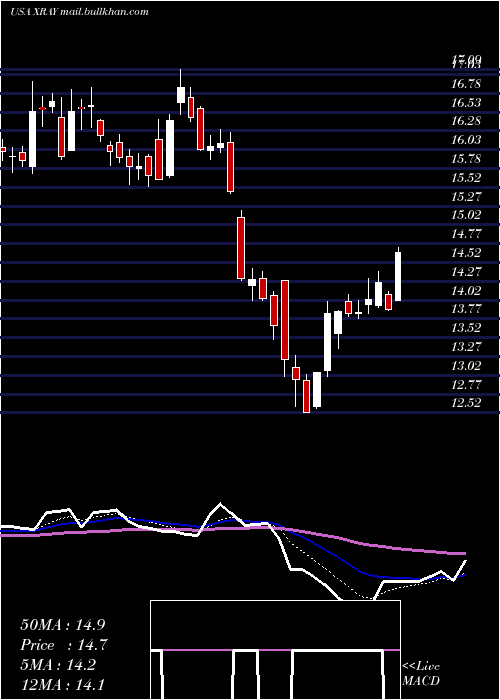The width and height of the screenshot is (500, 700).
Task: Click the 16.03 price axis label
Action: (466, 140)
